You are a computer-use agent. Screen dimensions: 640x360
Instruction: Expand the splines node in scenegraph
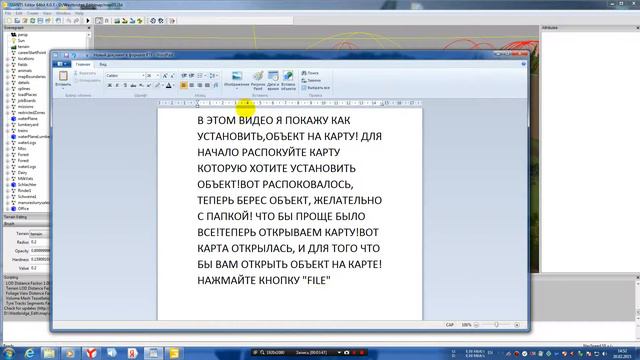click(x=8, y=89)
